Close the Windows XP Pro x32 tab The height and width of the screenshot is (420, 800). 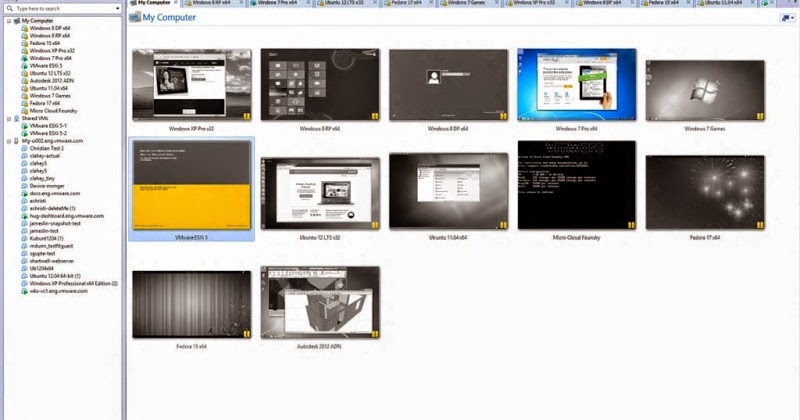(567, 3)
